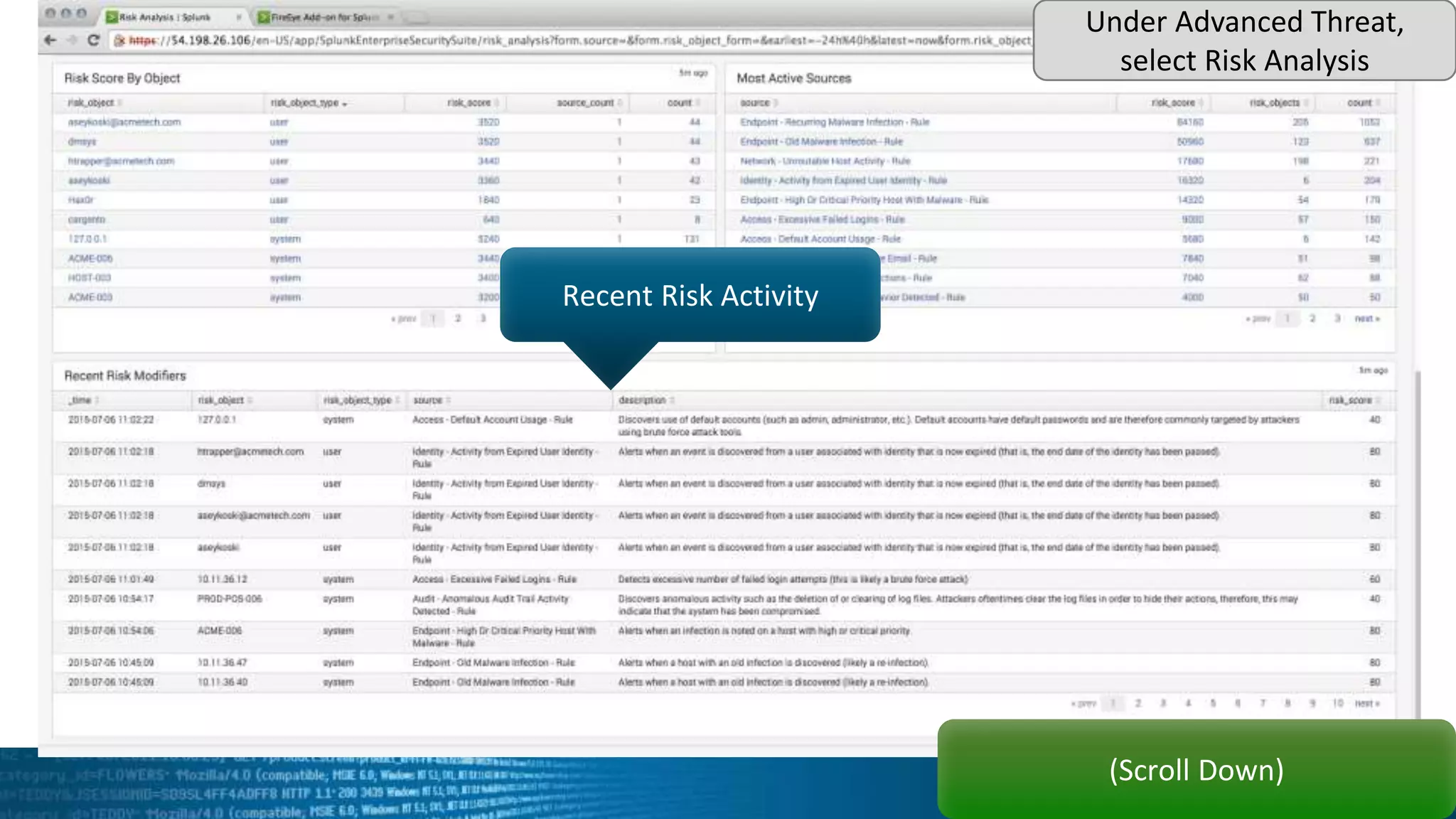Switch to Risk Analysis Splunk tab
Screen dimensions: 1456x819
tap(165, 16)
